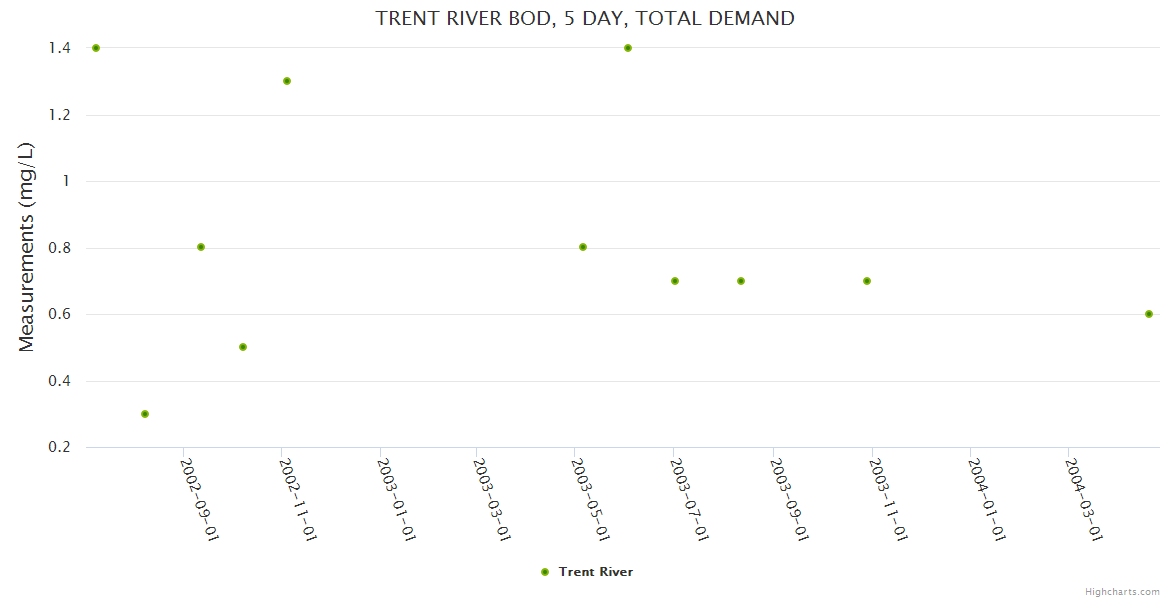Select the rightmost data point at 0.6 mg/L
The width and height of the screenshot is (1170, 600).
pyautogui.click(x=1149, y=314)
